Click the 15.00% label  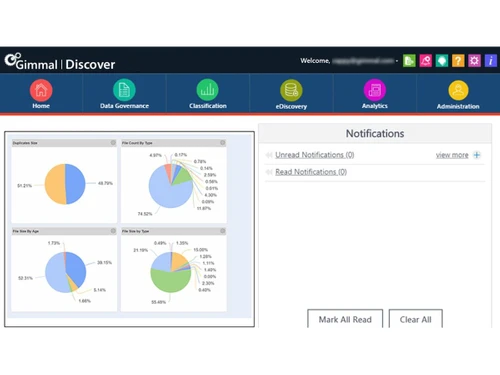tap(201, 250)
